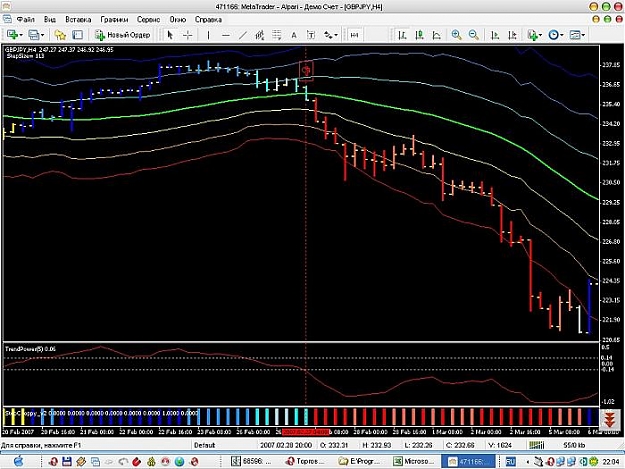Click the highlighted red date on time axis
625x469 pixels.
click(306, 432)
